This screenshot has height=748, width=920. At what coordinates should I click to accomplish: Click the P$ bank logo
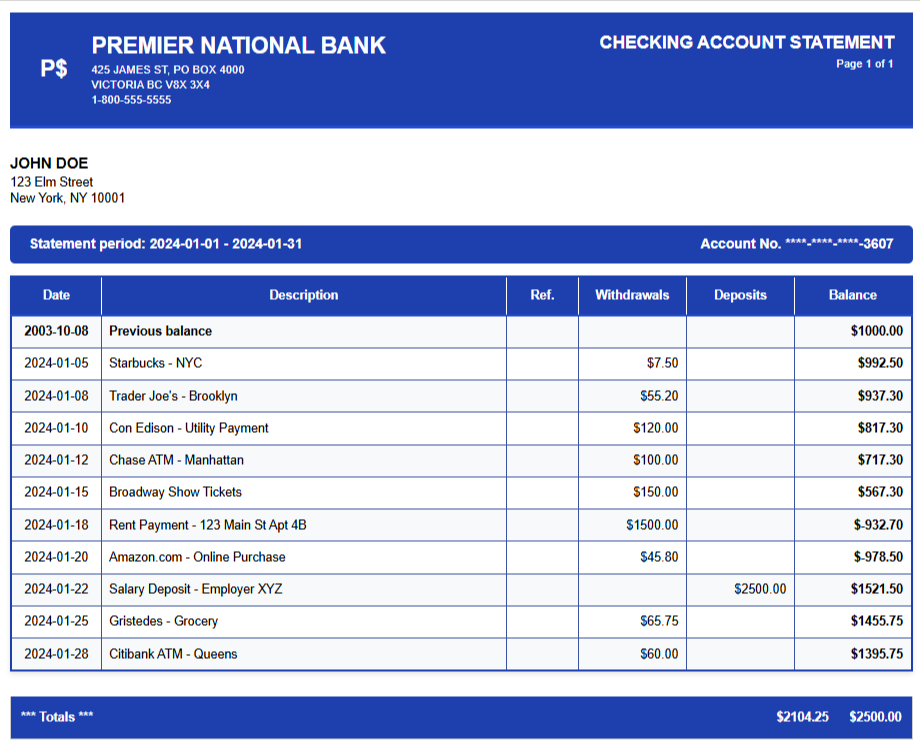pos(54,69)
